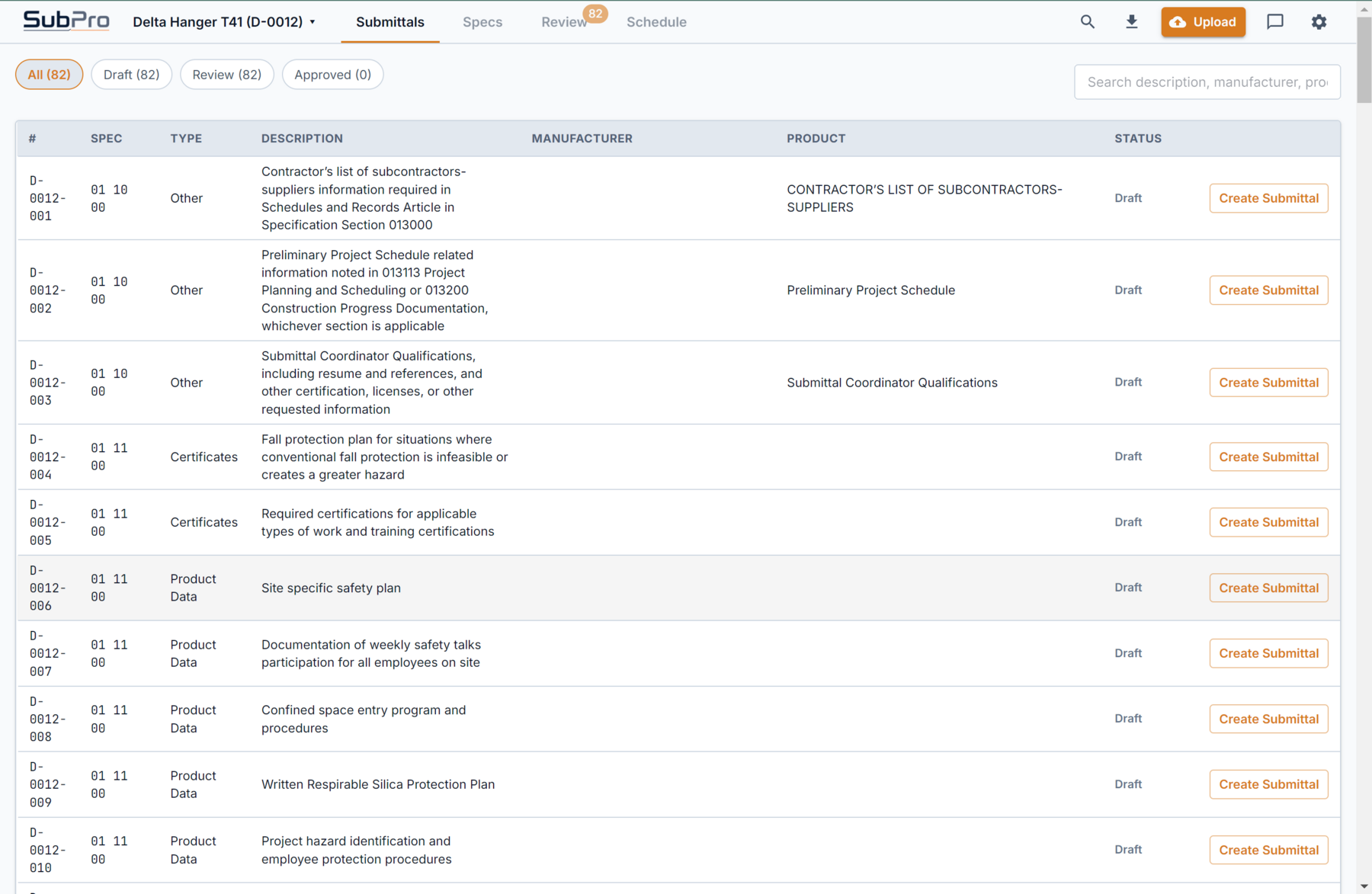Sort by the SPEC column header
The image size is (1372, 894).
pos(107,139)
